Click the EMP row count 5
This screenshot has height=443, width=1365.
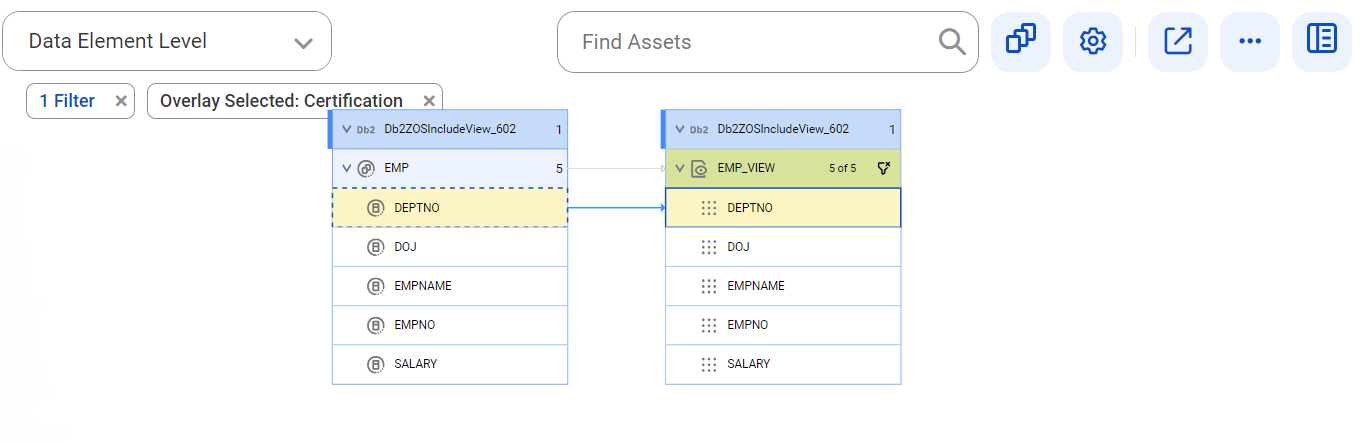point(559,169)
